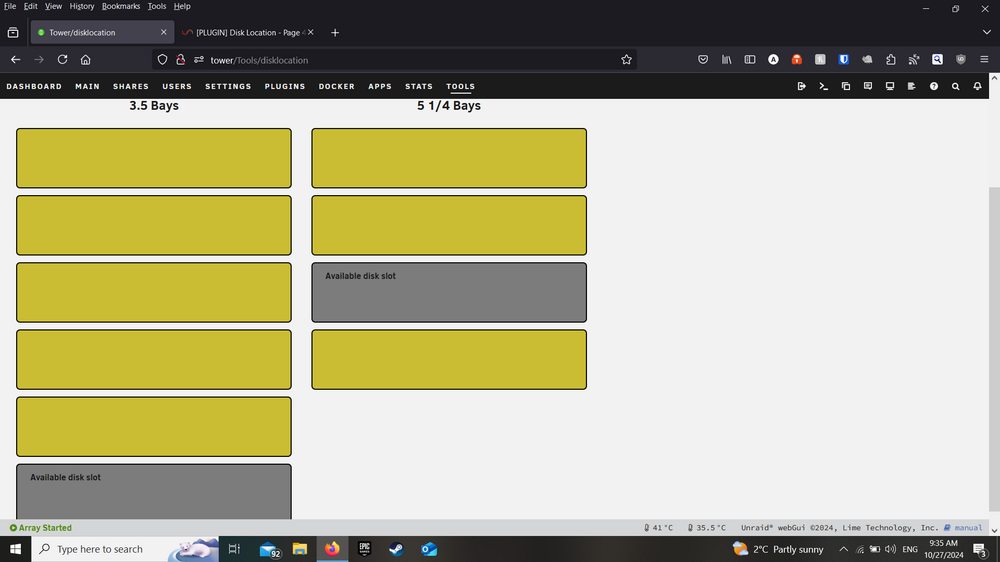Open the Unraid feedback icon
1000x562 pixels.
[x=867, y=86]
